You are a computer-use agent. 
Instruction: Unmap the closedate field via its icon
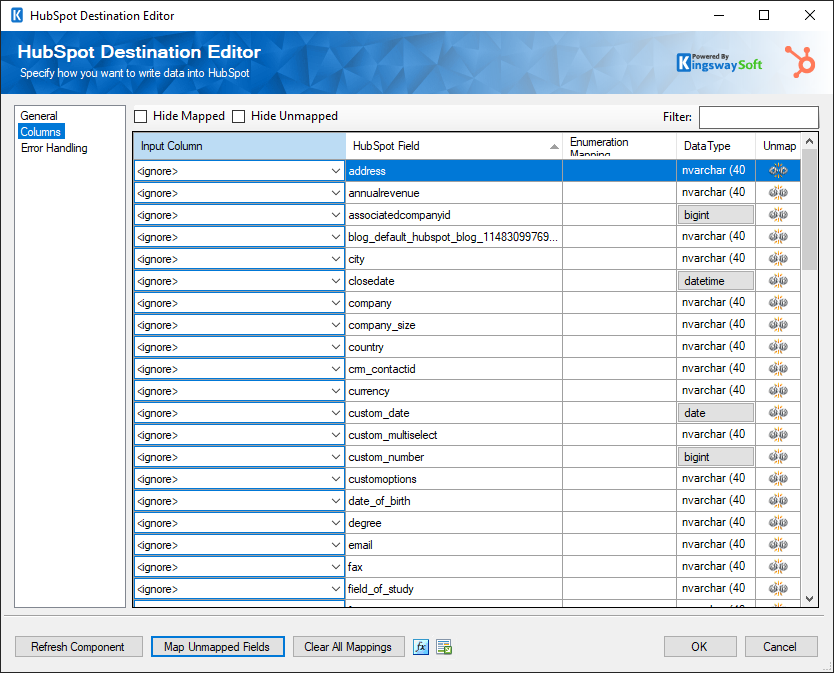(778, 281)
